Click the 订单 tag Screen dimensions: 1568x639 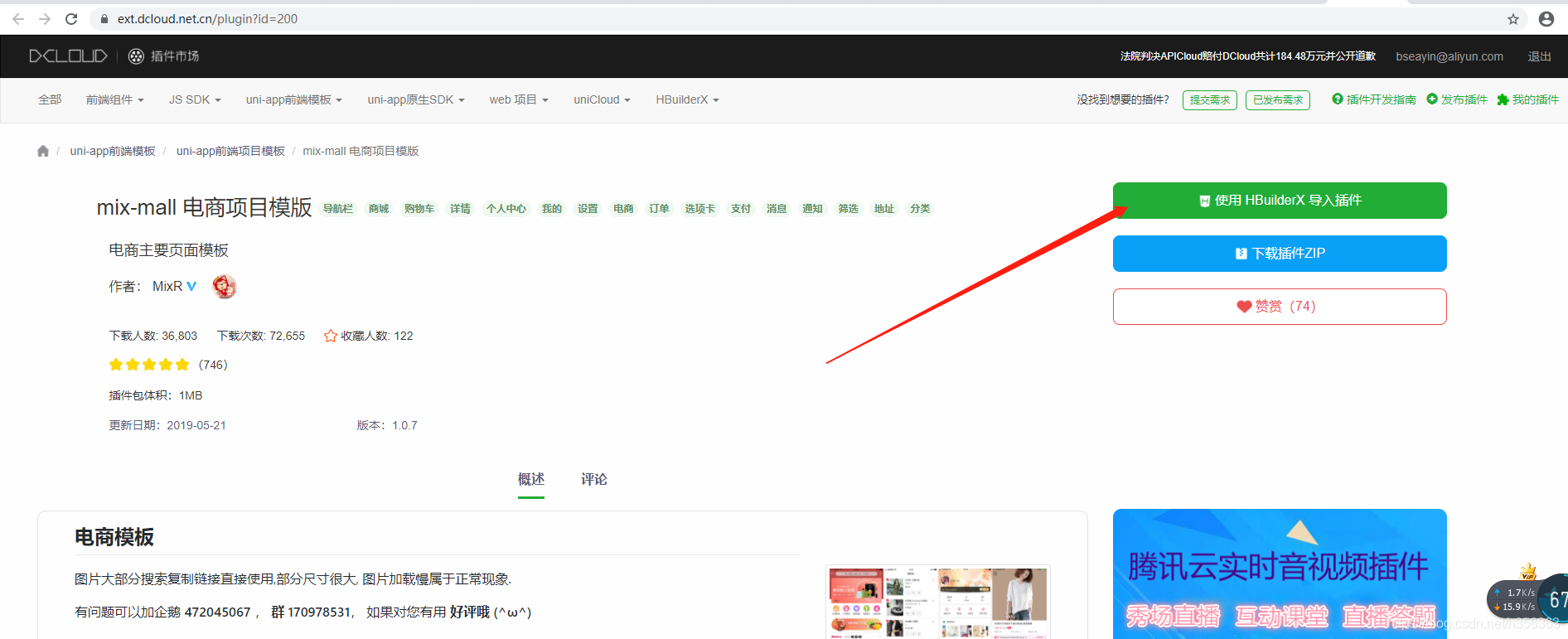pos(659,209)
